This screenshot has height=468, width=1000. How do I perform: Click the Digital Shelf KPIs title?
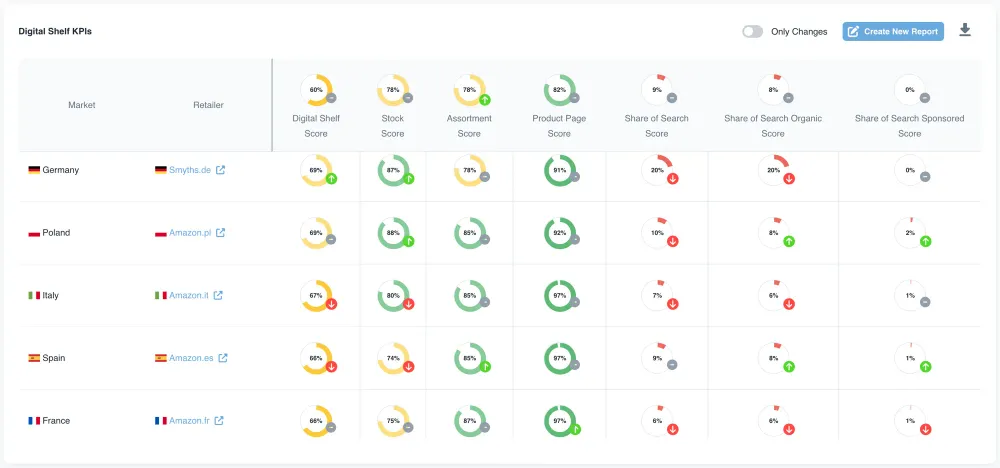coord(55,31)
